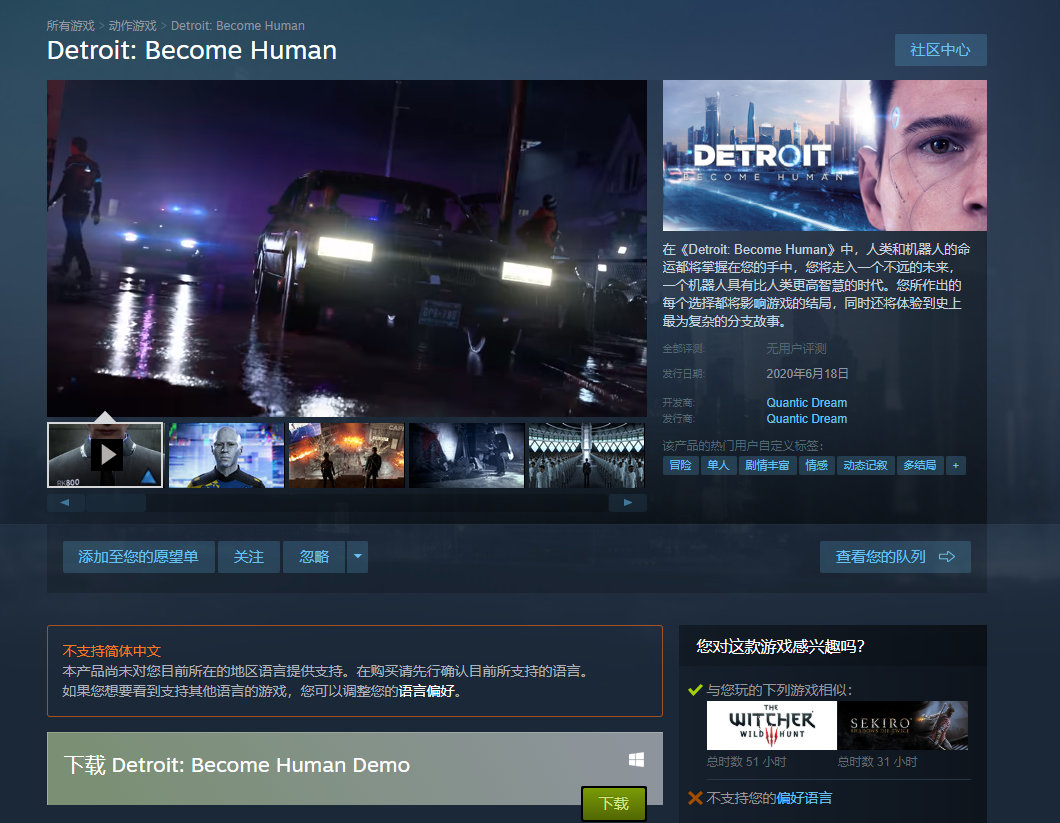Click the 不支持简体中文 warning title

pos(112,651)
